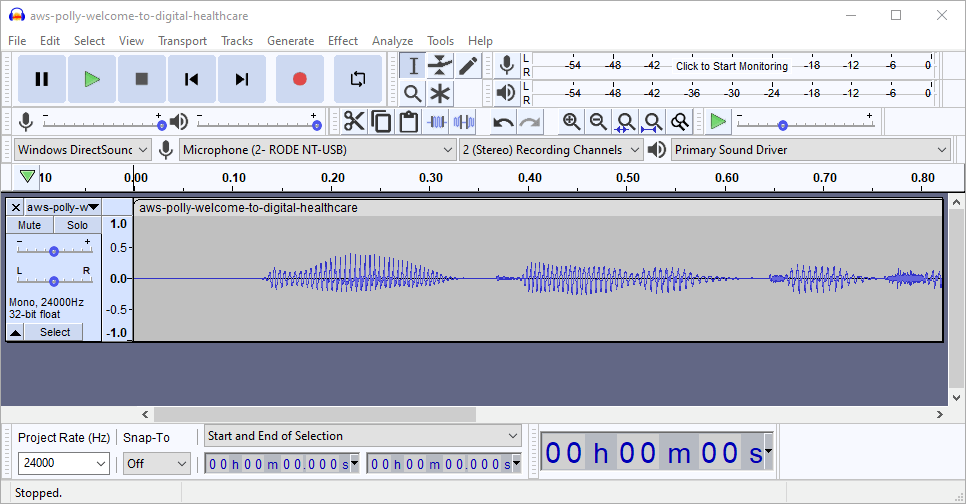Image resolution: width=966 pixels, height=504 pixels.
Task: Open the Effect menu
Action: coord(343,41)
